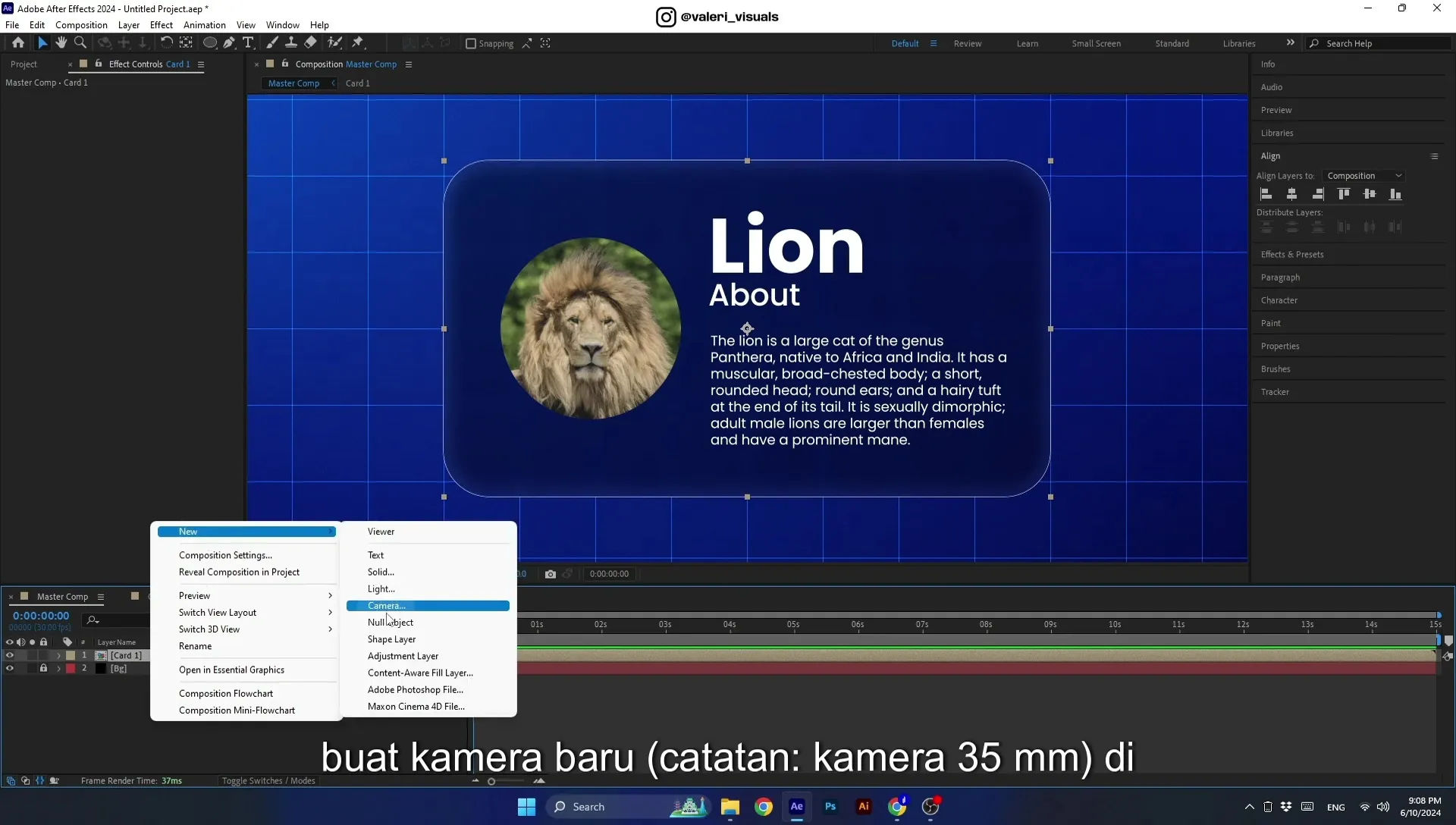Viewport: 1456px width, 825px height.
Task: Select the Rotation tool
Action: coord(166,43)
